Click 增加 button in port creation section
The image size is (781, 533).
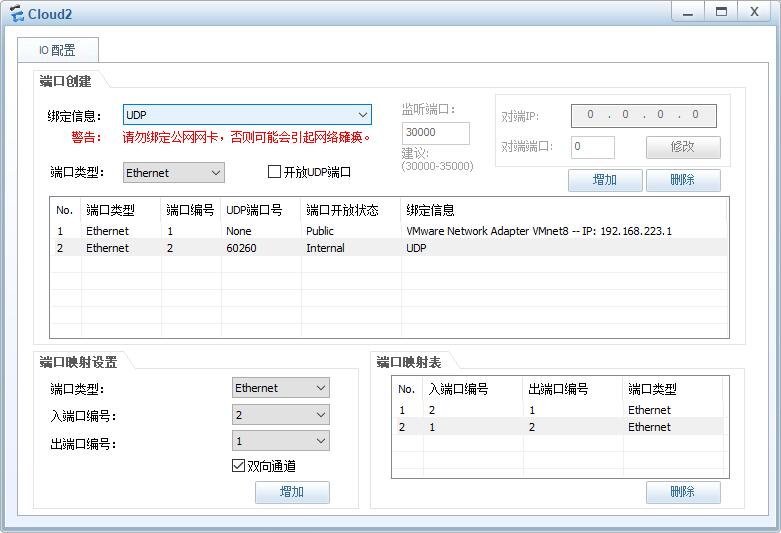pyautogui.click(x=605, y=180)
